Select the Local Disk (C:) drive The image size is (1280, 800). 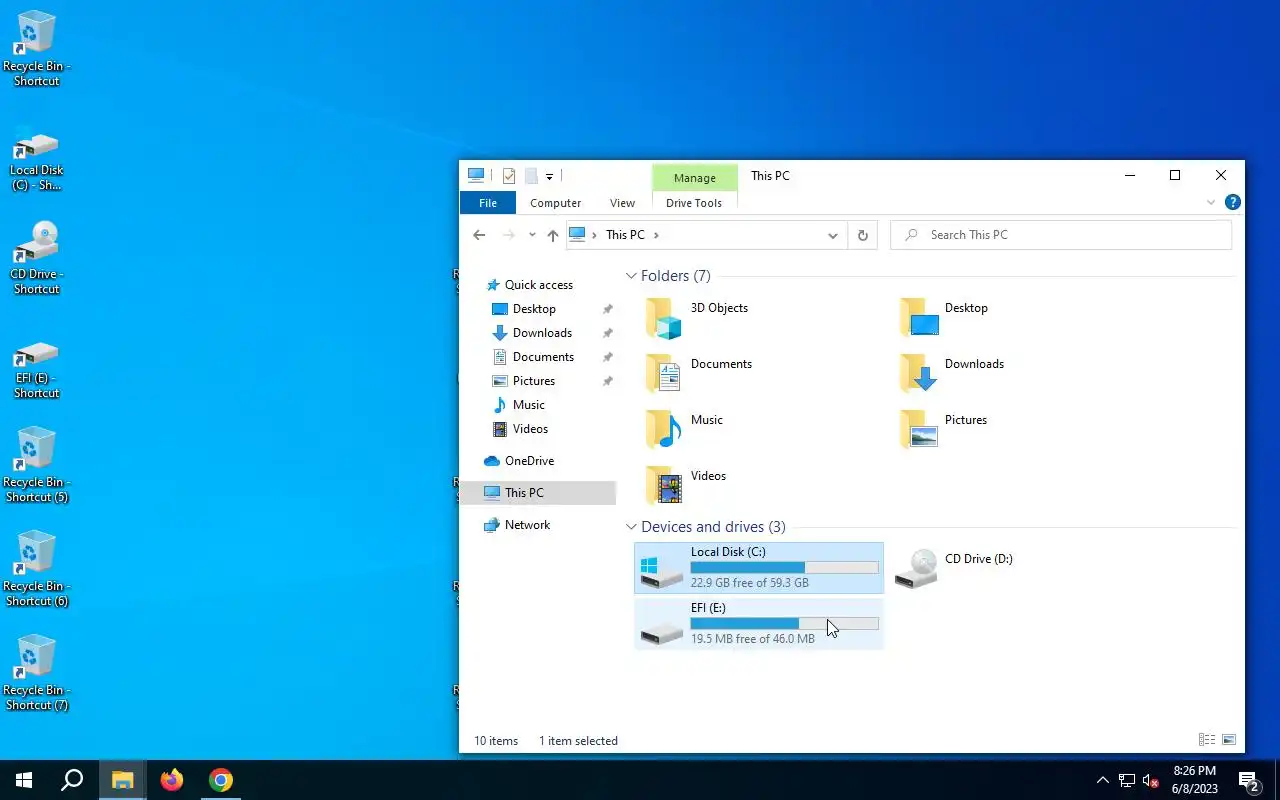(759, 568)
